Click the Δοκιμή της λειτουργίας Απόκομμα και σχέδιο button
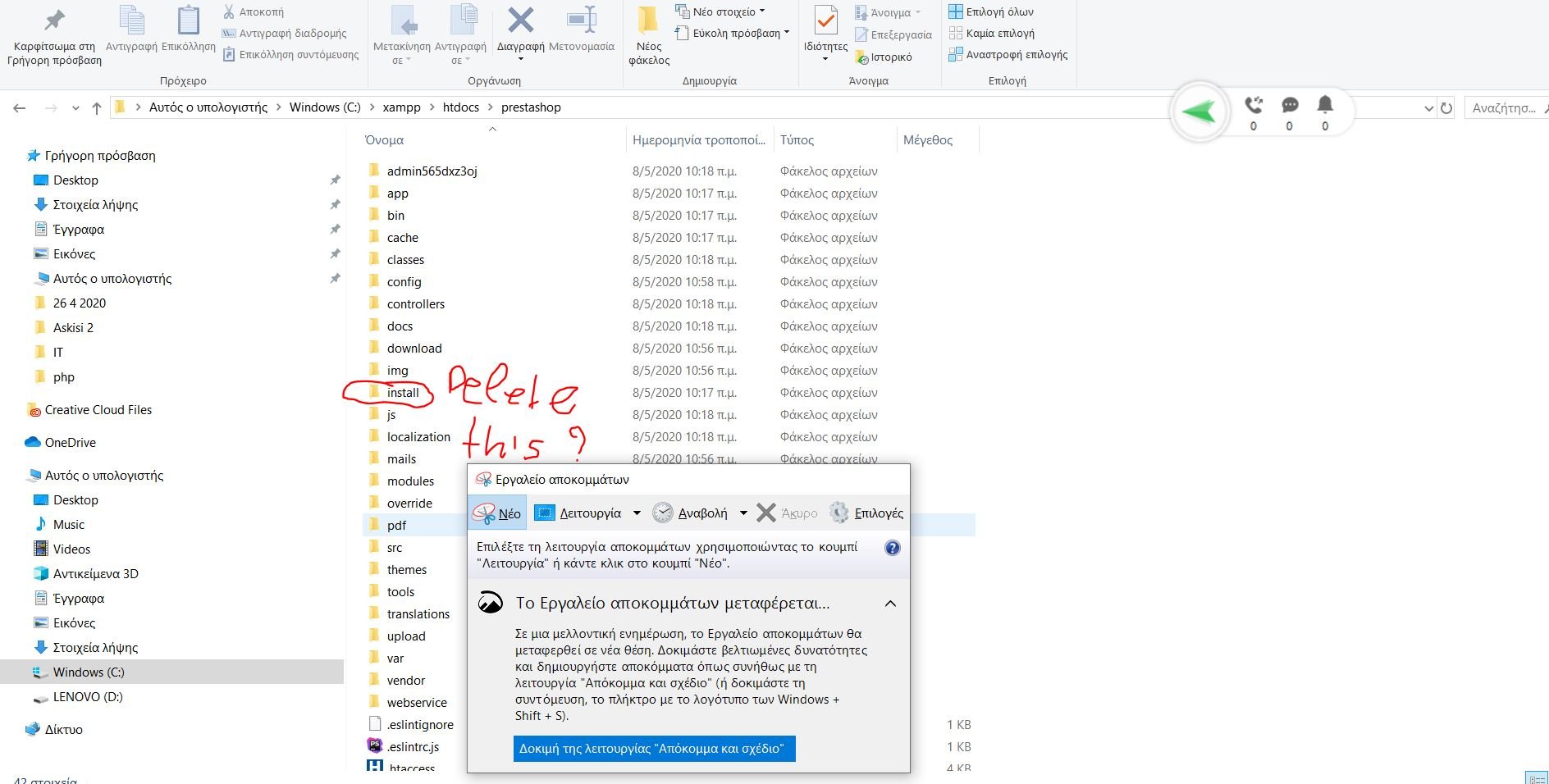This screenshot has height=784, width=1549. point(654,749)
